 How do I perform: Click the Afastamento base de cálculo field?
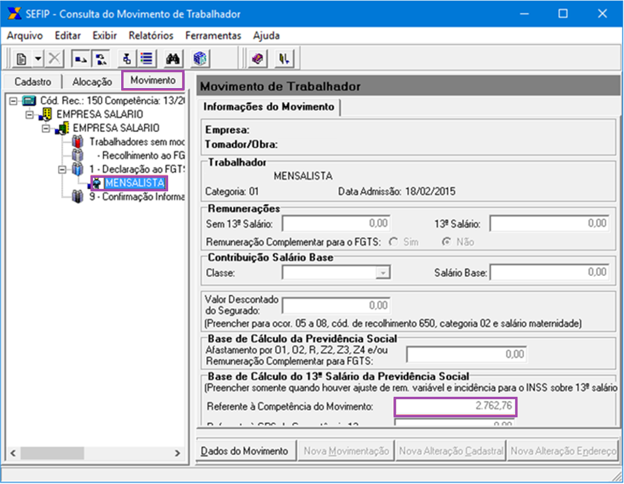click(x=466, y=354)
